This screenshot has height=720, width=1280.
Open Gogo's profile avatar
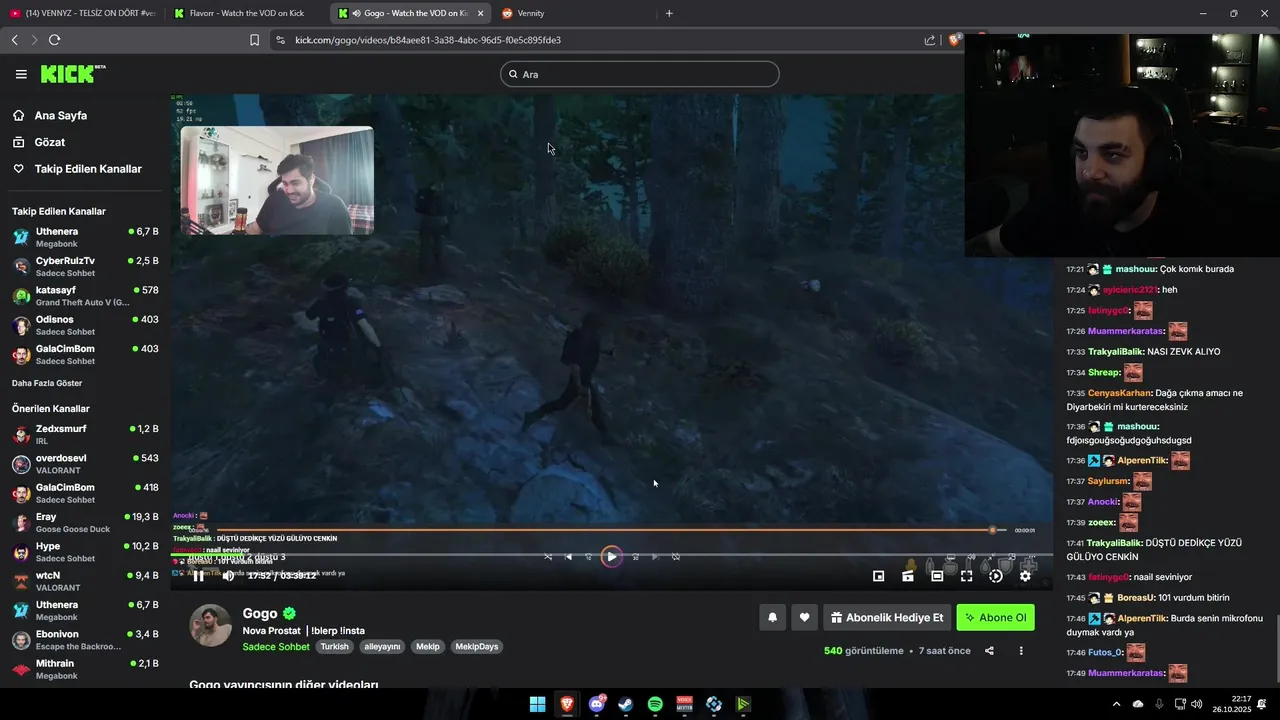click(211, 625)
